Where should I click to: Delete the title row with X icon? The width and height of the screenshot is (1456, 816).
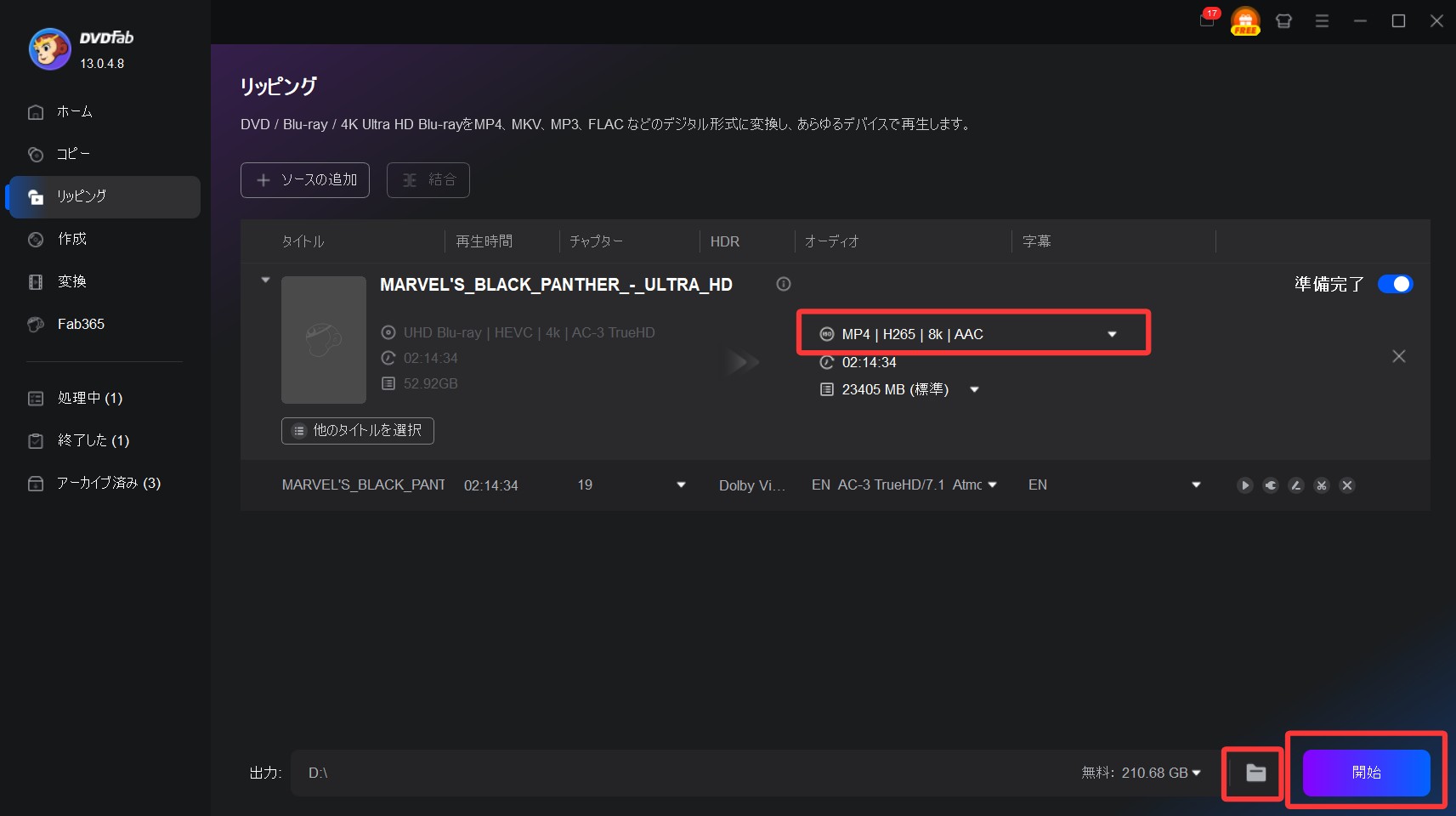1347,485
